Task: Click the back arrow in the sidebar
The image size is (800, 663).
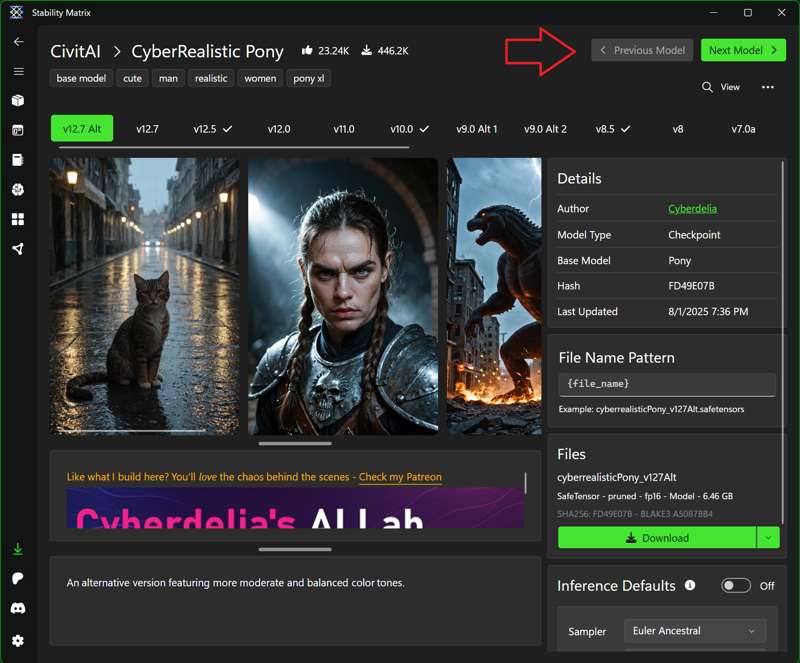Action: (x=18, y=42)
